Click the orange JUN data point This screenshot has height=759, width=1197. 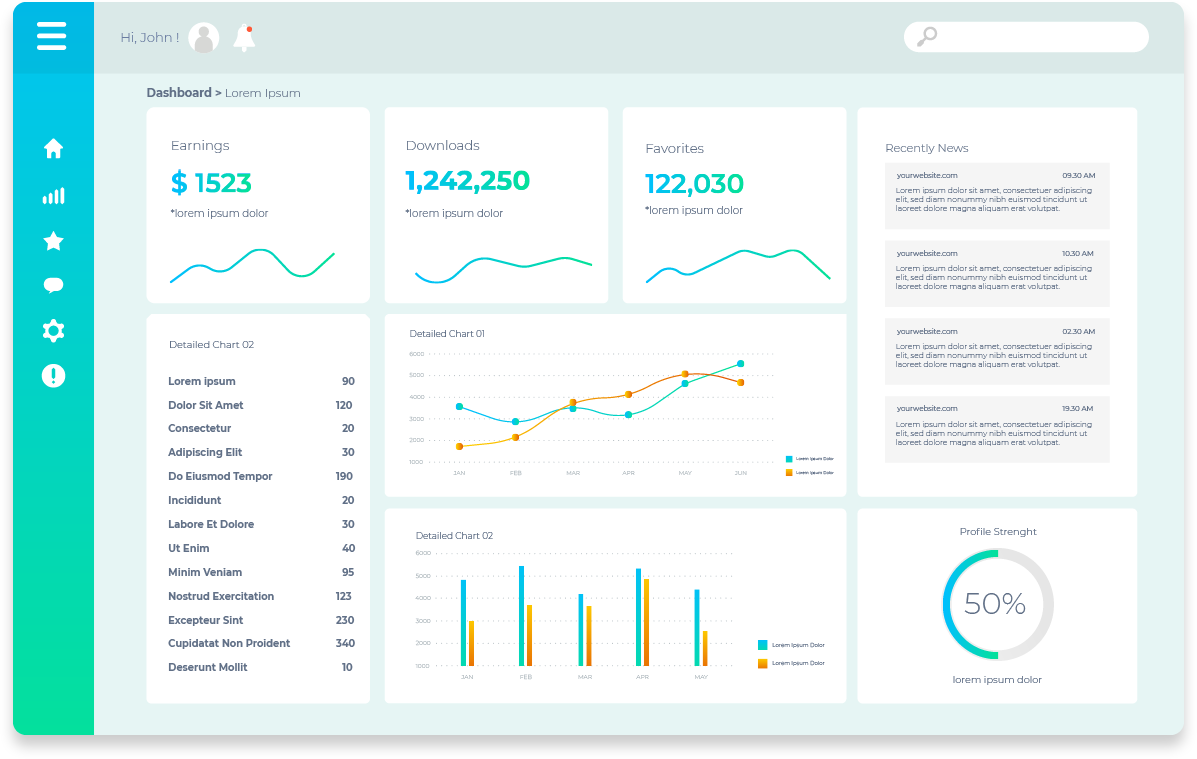click(x=740, y=382)
